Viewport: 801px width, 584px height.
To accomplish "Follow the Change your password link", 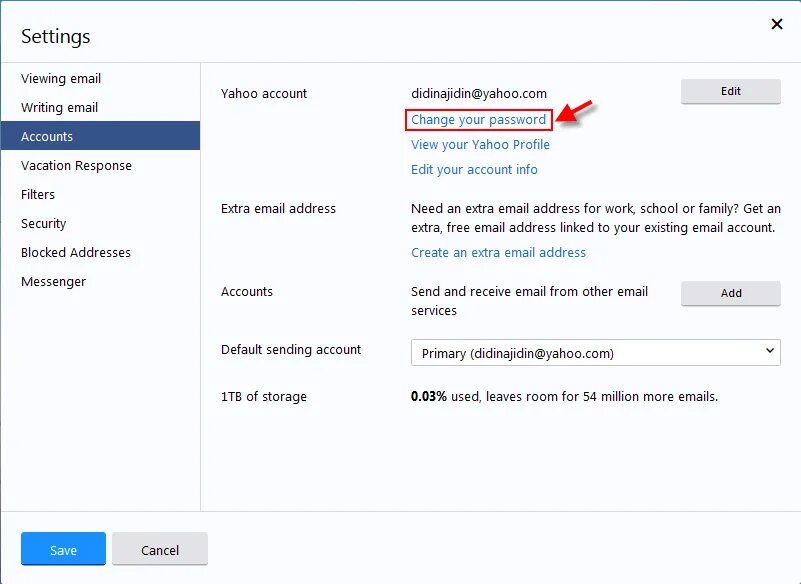I will click(x=478, y=120).
